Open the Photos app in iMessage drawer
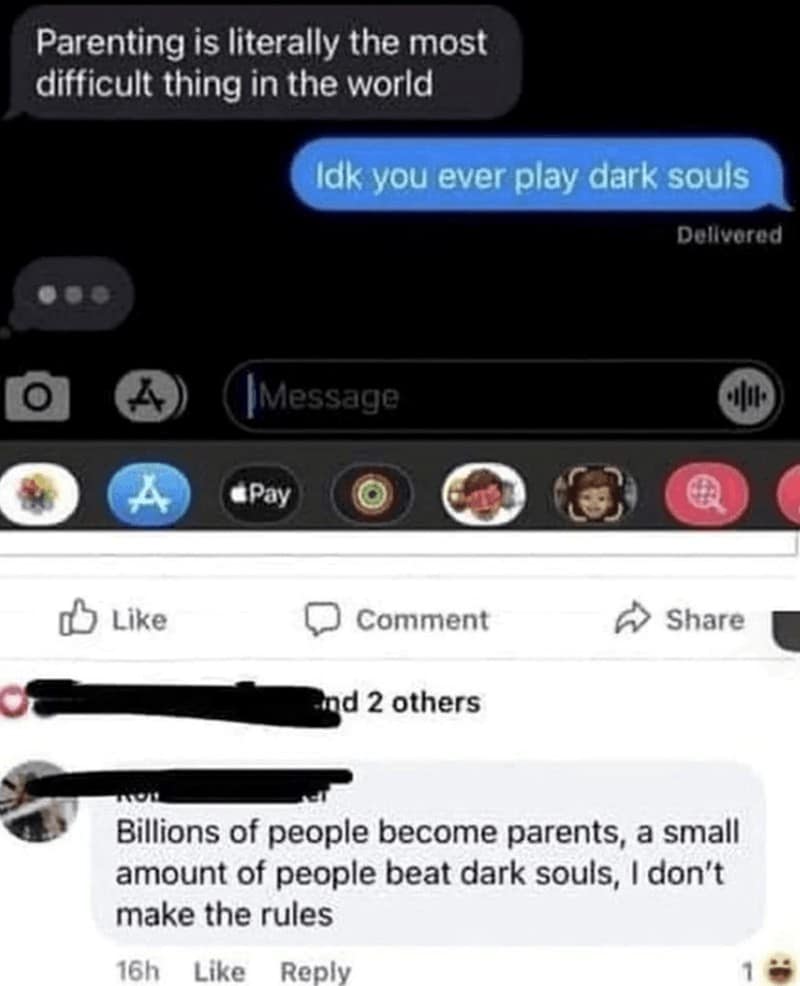The image size is (800, 986). [x=38, y=494]
